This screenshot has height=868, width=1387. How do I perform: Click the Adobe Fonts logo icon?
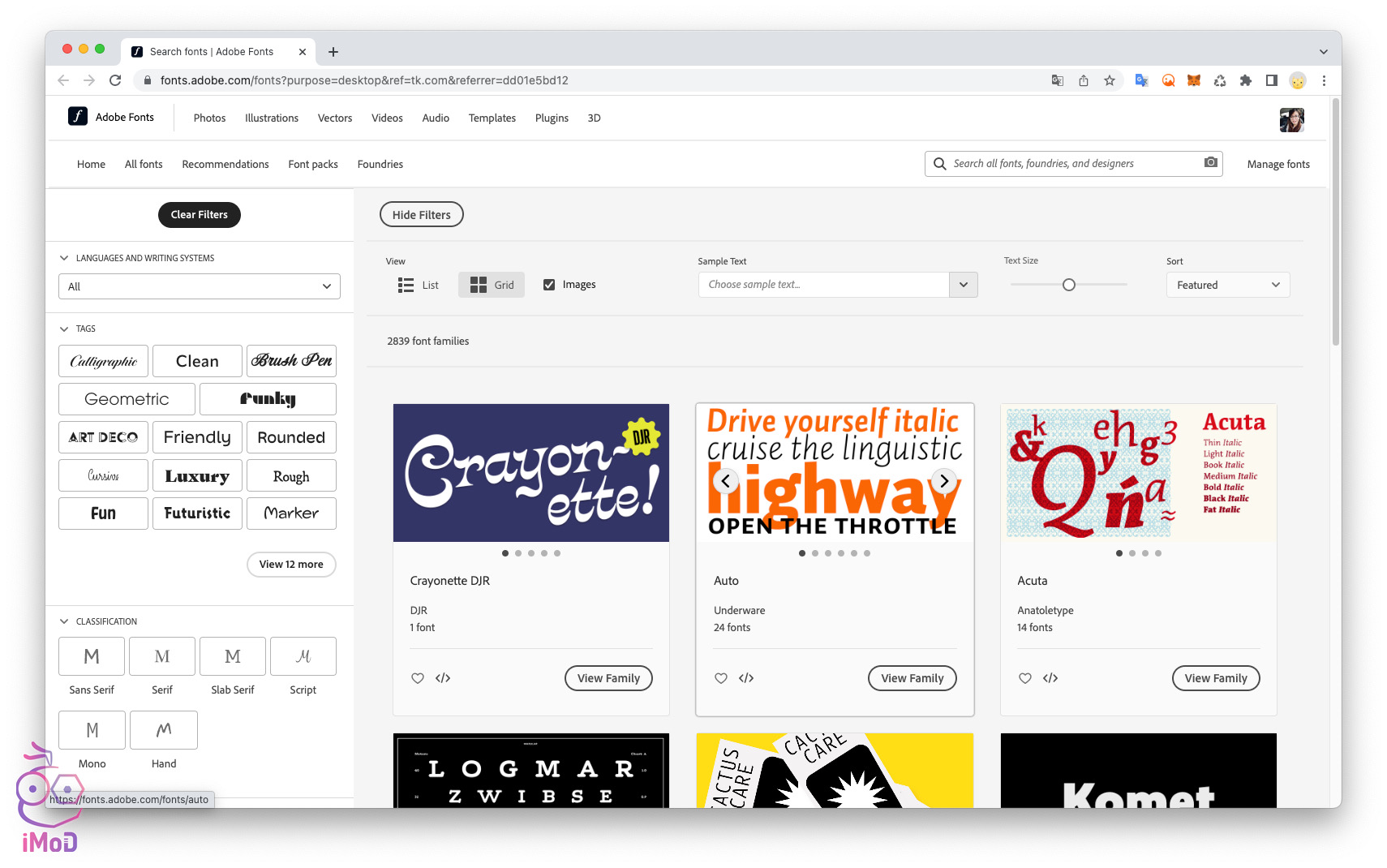[x=78, y=117]
